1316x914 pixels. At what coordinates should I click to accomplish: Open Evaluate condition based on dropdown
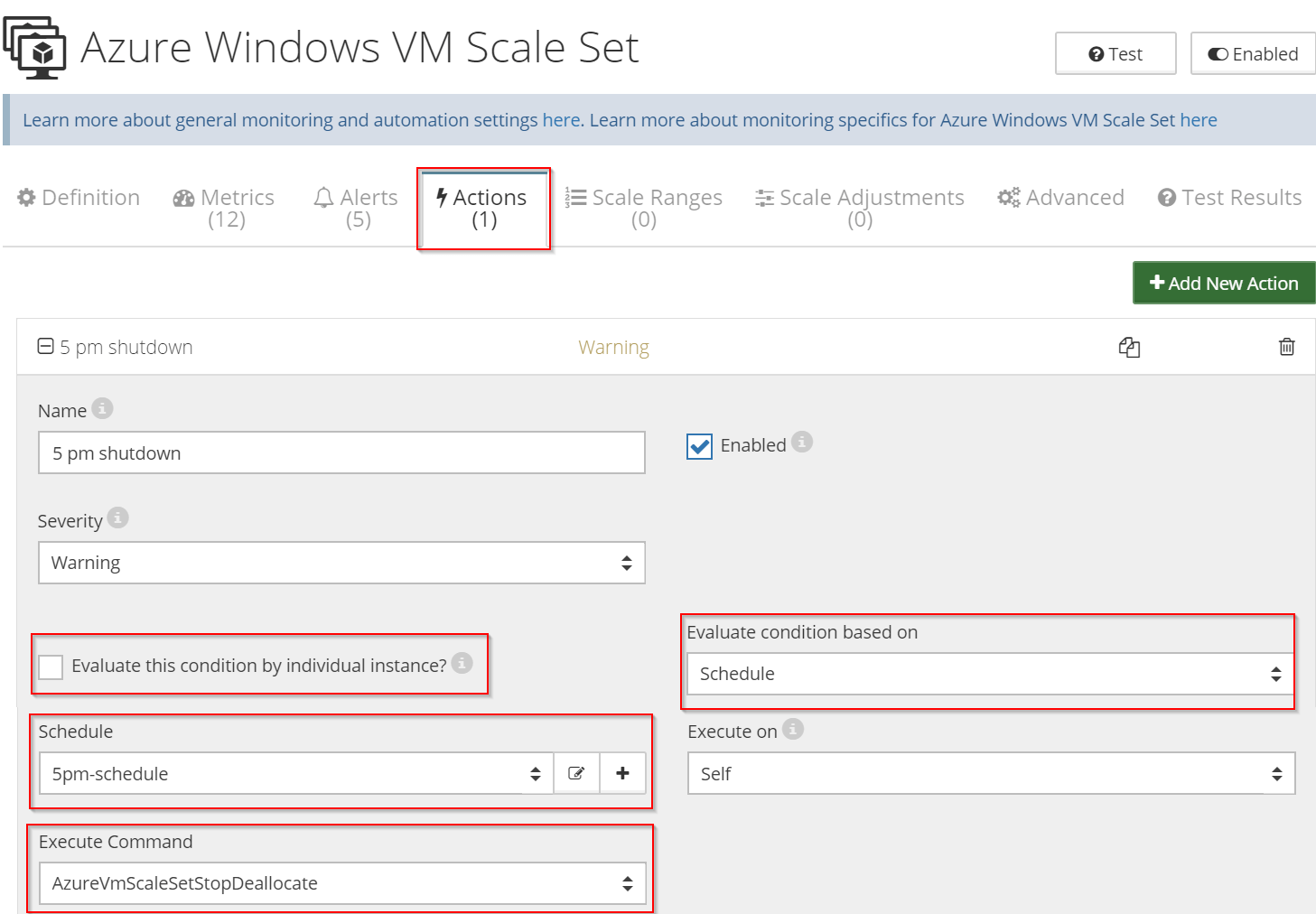(991, 674)
